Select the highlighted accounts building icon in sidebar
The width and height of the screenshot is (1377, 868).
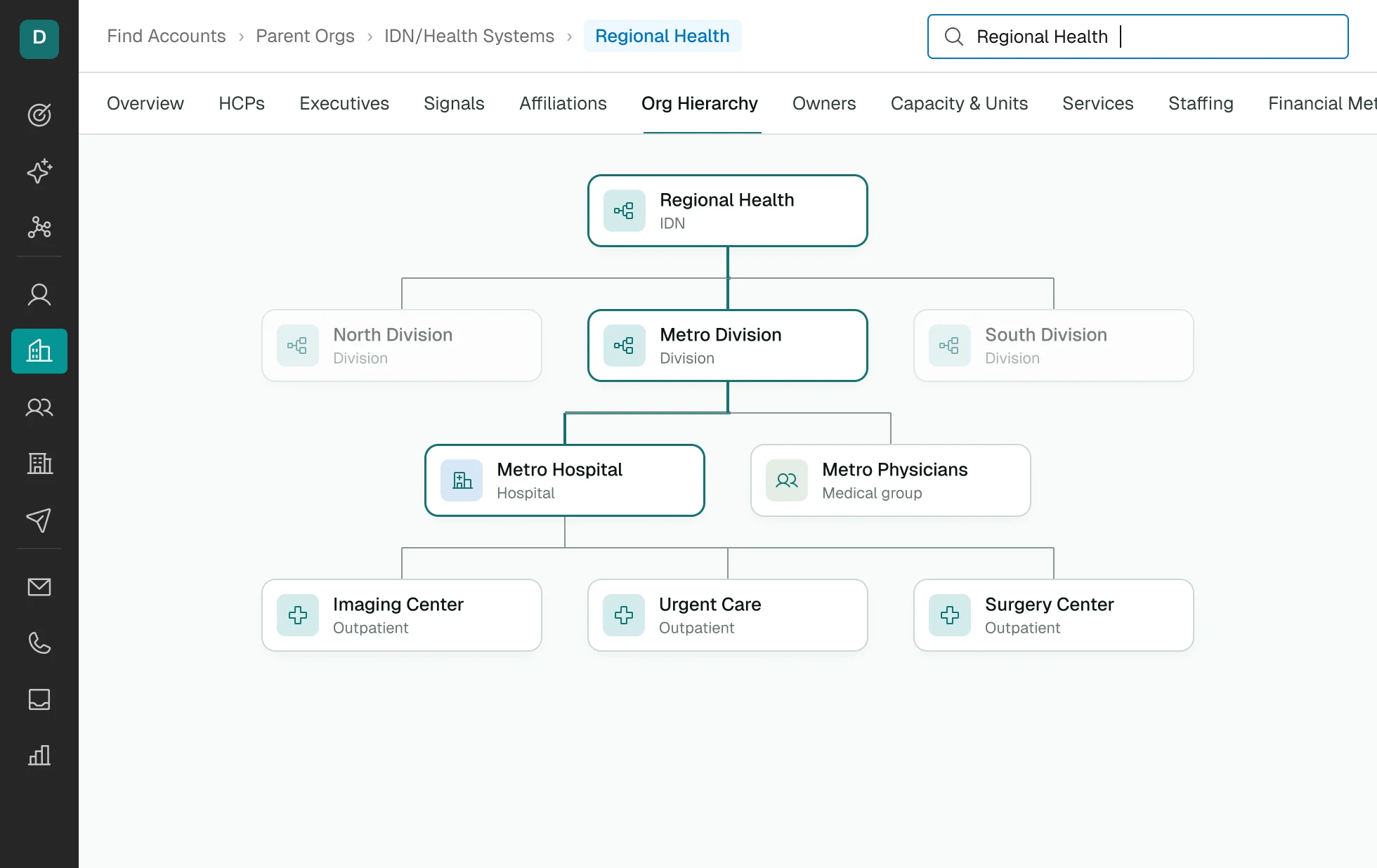39,350
